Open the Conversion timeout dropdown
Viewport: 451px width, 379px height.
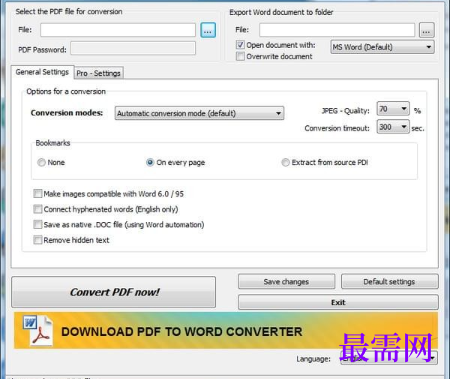click(393, 127)
